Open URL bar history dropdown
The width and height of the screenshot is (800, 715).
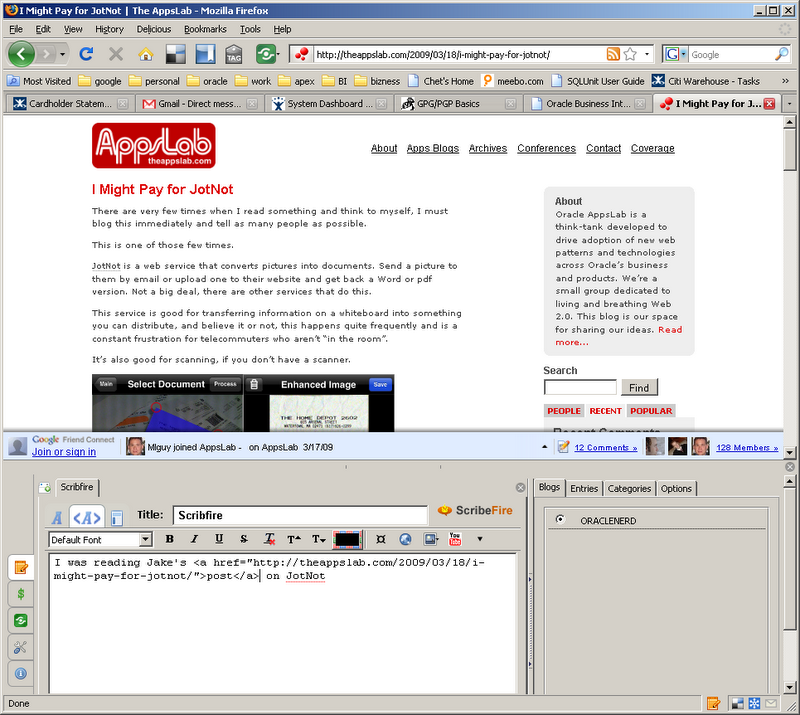[x=647, y=54]
